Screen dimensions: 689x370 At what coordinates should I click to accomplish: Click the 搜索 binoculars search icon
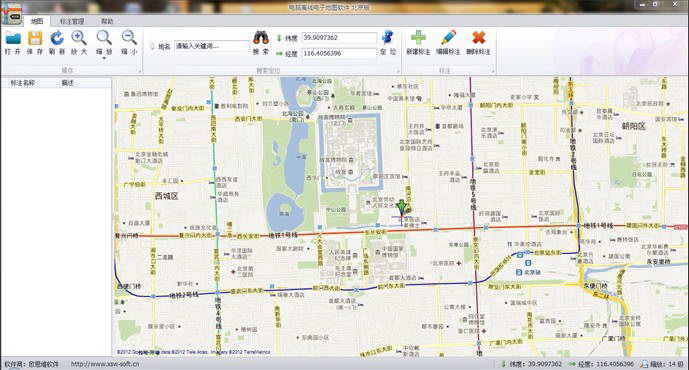pos(261,38)
